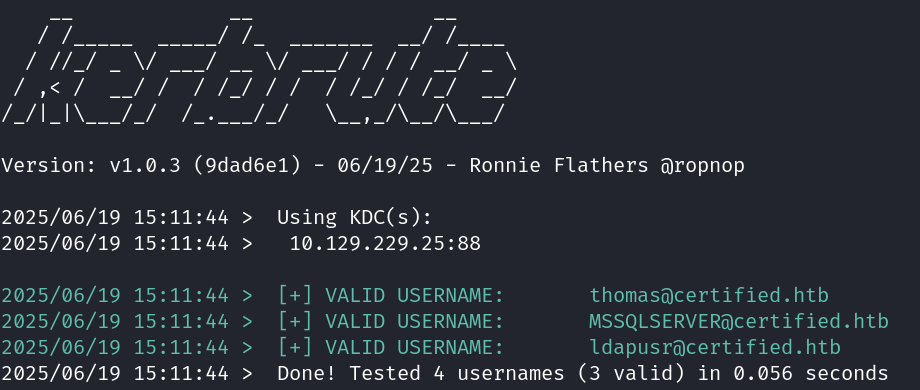Click the [+] marker on the ldapusr line
Viewport: 920px width, 390px height.
295,347
